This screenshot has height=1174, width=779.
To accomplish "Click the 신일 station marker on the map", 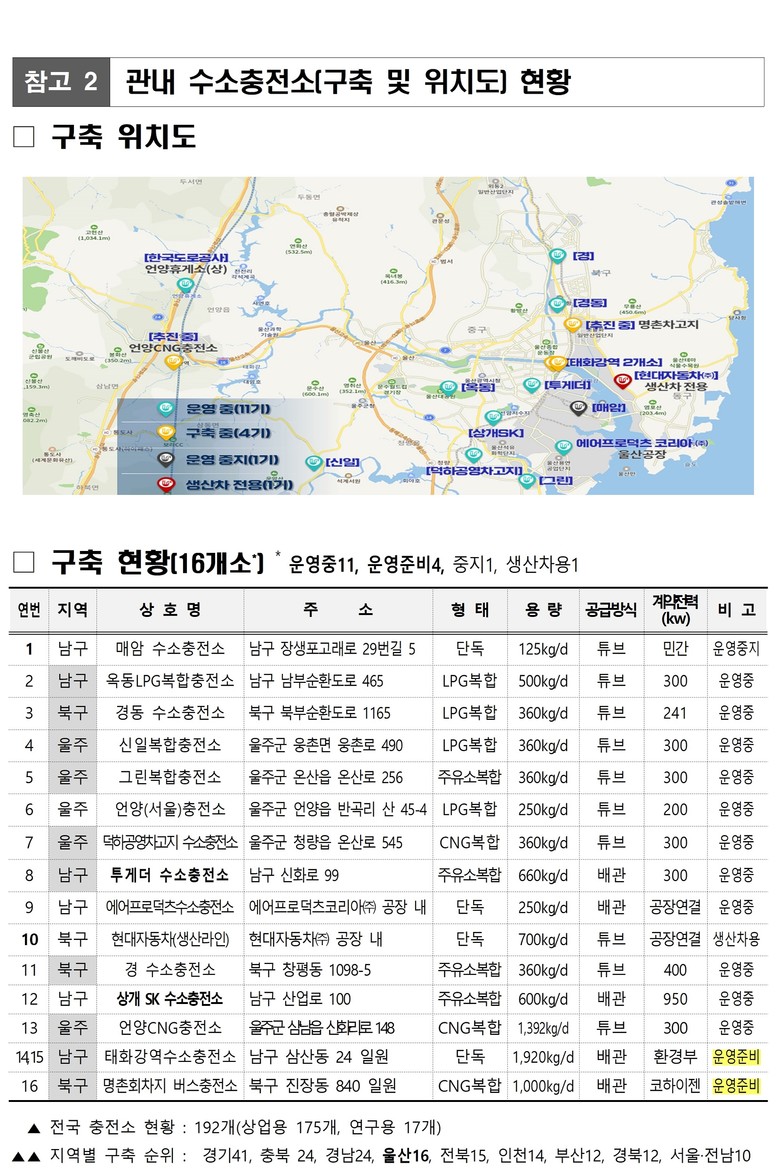I will (313, 461).
